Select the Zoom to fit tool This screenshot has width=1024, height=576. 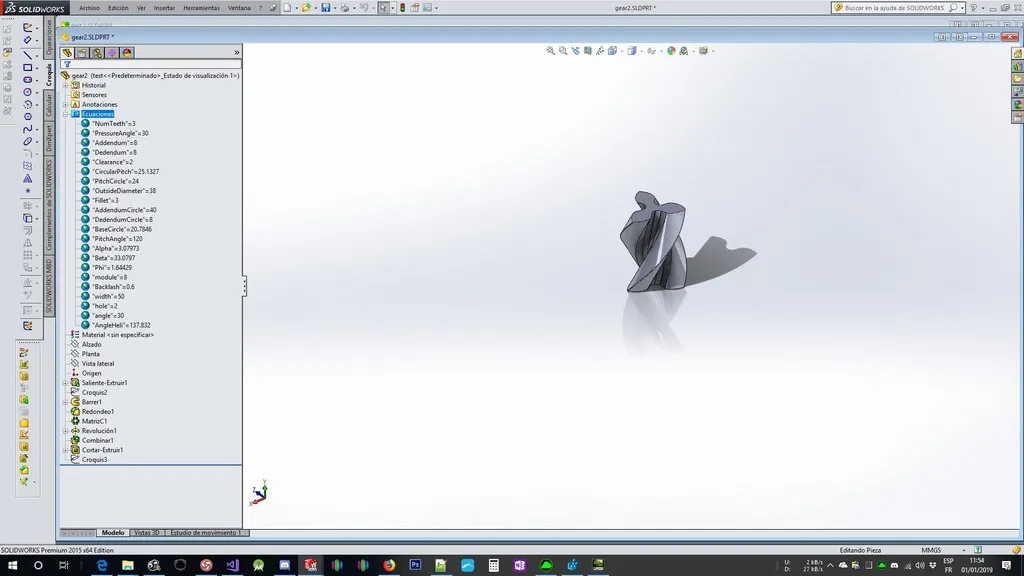(x=550, y=51)
